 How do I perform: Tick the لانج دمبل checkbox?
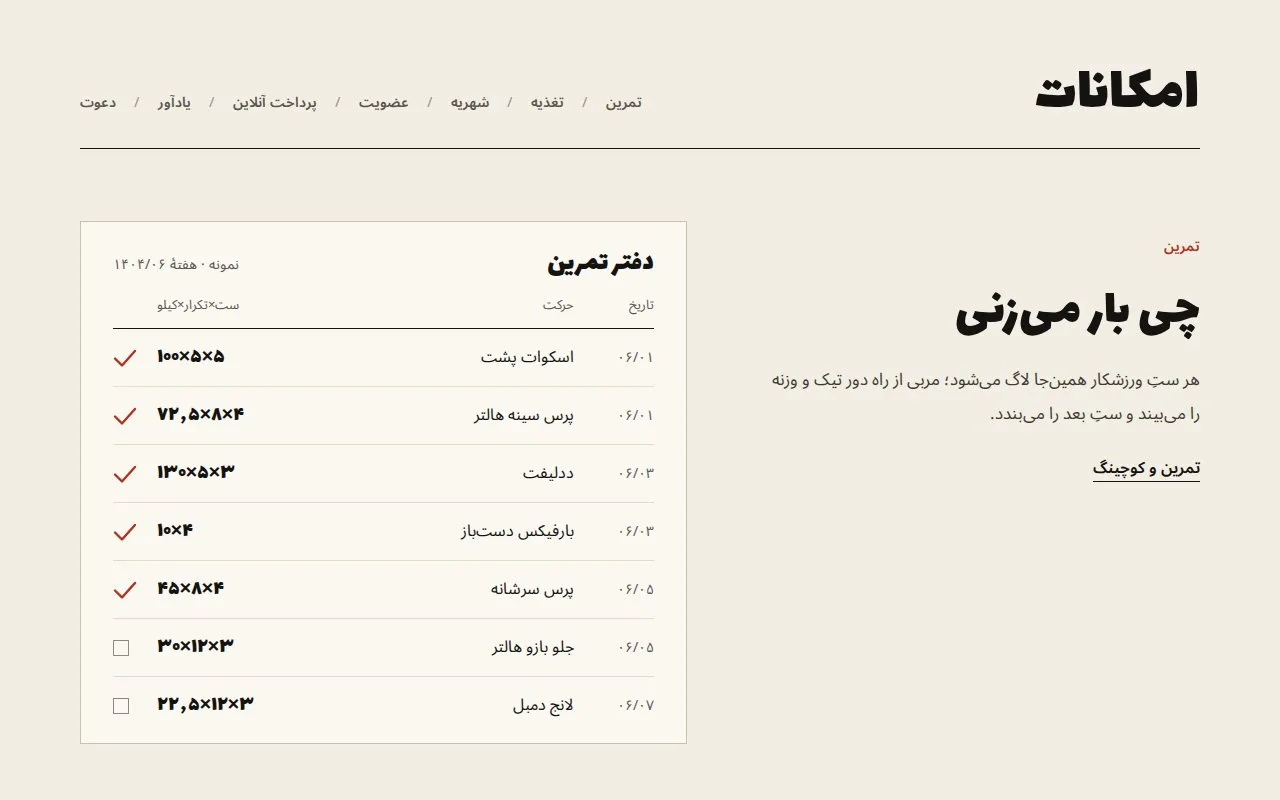pos(121,706)
